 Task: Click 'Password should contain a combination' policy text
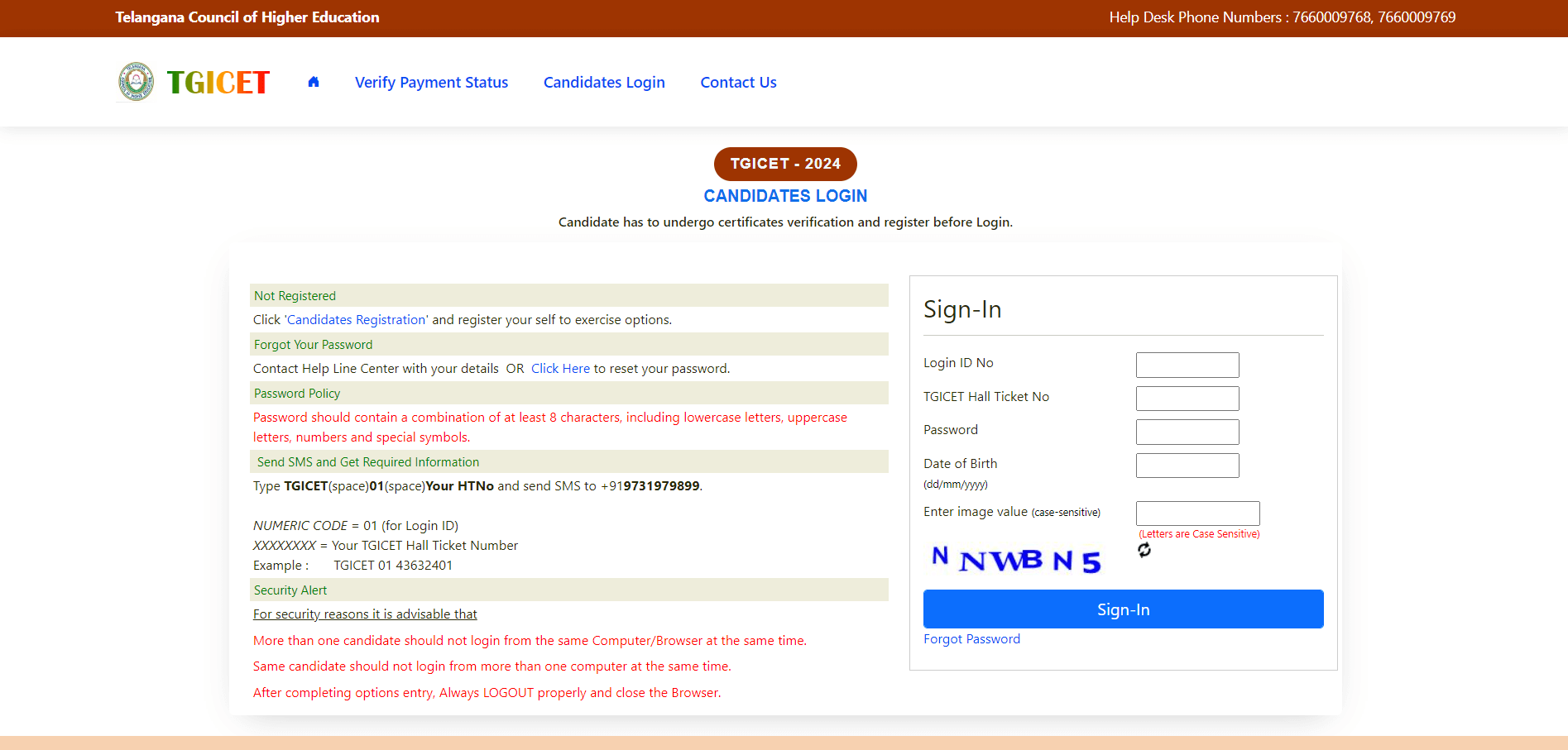pos(550,428)
